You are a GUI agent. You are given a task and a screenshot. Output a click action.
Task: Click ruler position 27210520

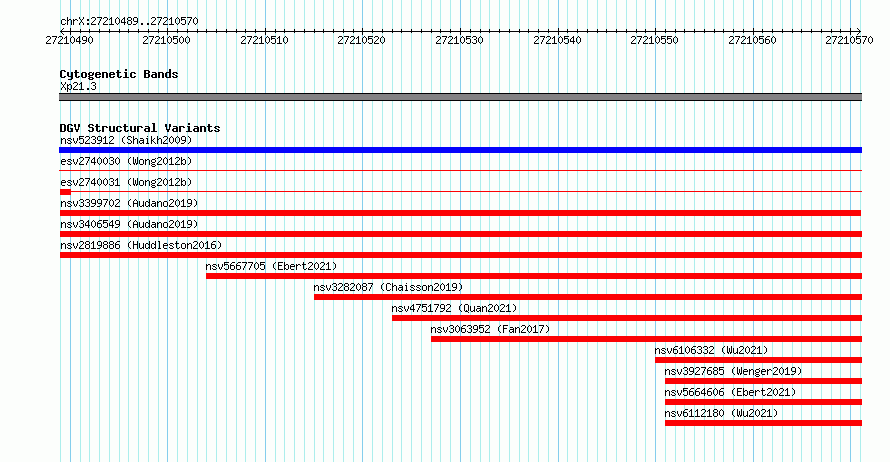(x=362, y=40)
